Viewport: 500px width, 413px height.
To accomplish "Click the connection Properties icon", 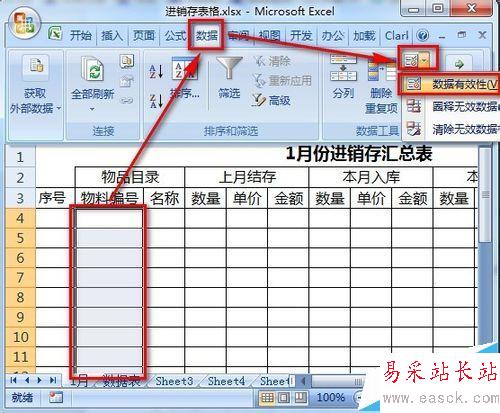I will pos(127,82).
